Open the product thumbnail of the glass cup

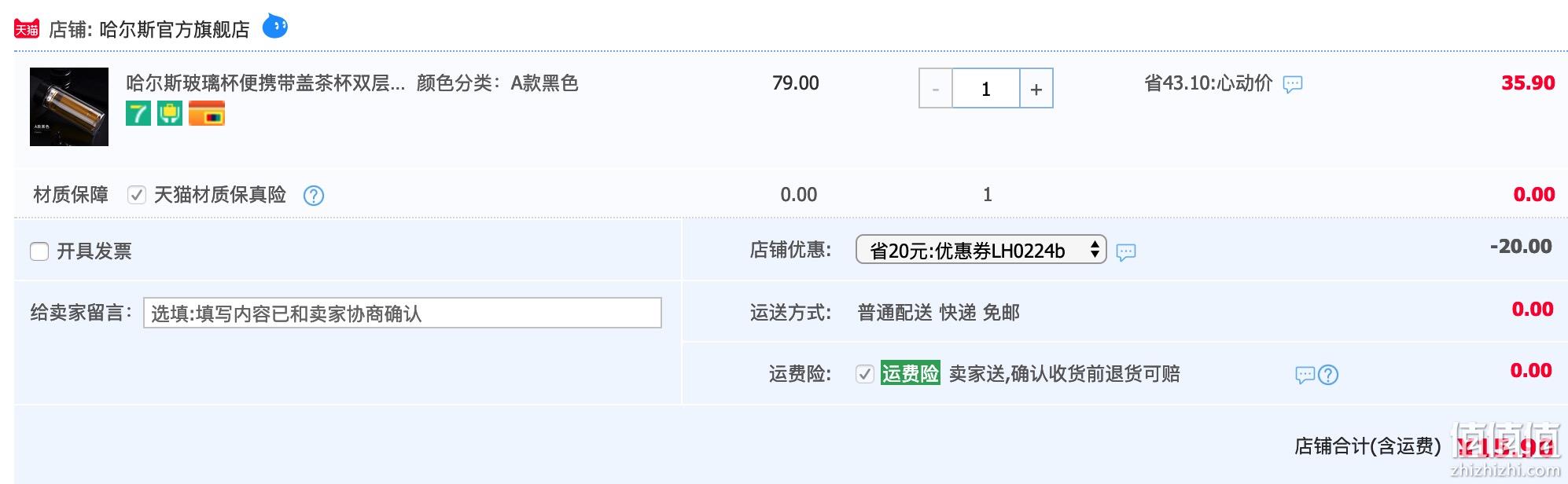tap(69, 107)
